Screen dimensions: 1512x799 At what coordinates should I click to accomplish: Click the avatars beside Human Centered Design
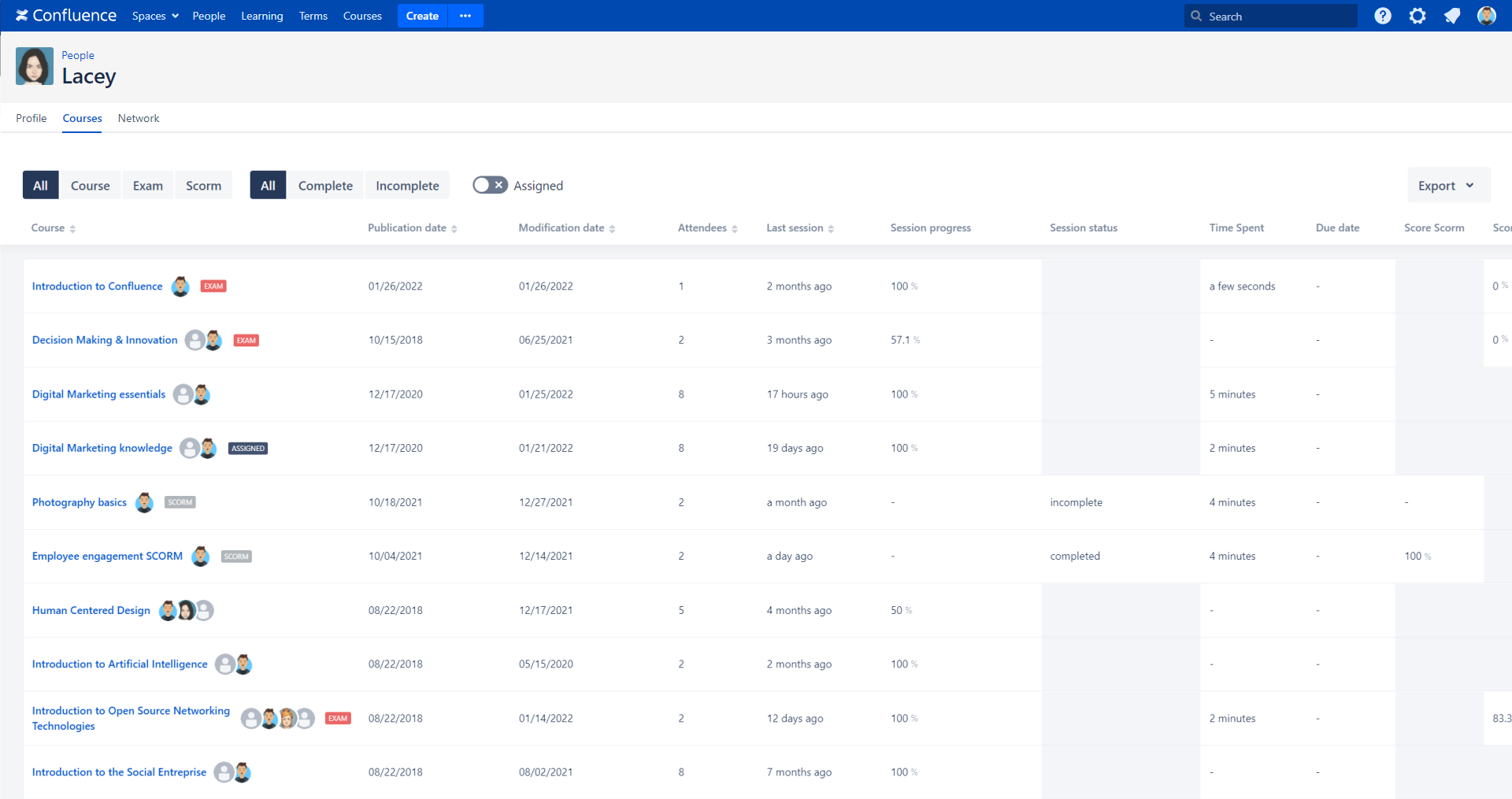186,610
